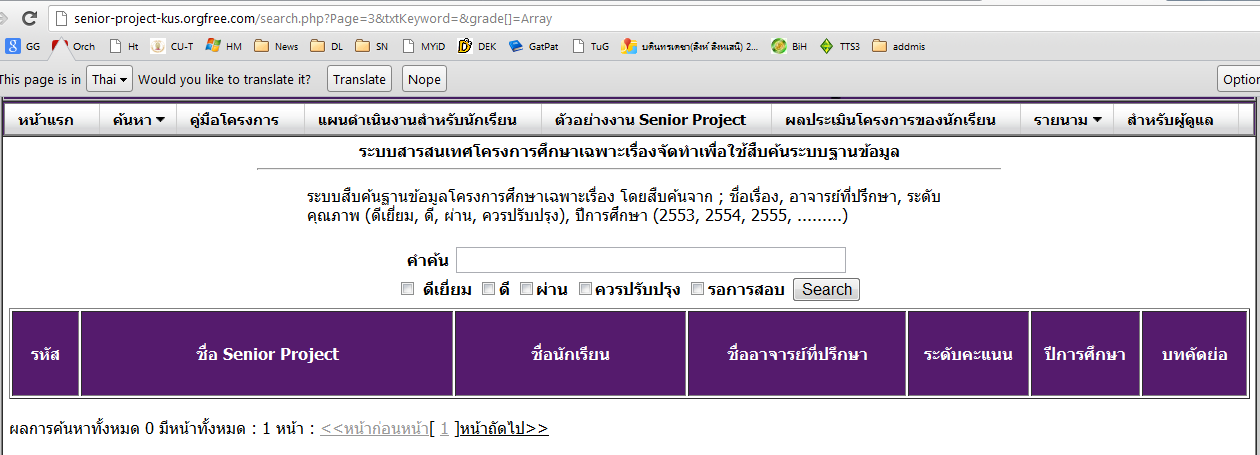Open คู่มือโครงการ menu item
This screenshot has height=455, width=1260.
tap(234, 120)
